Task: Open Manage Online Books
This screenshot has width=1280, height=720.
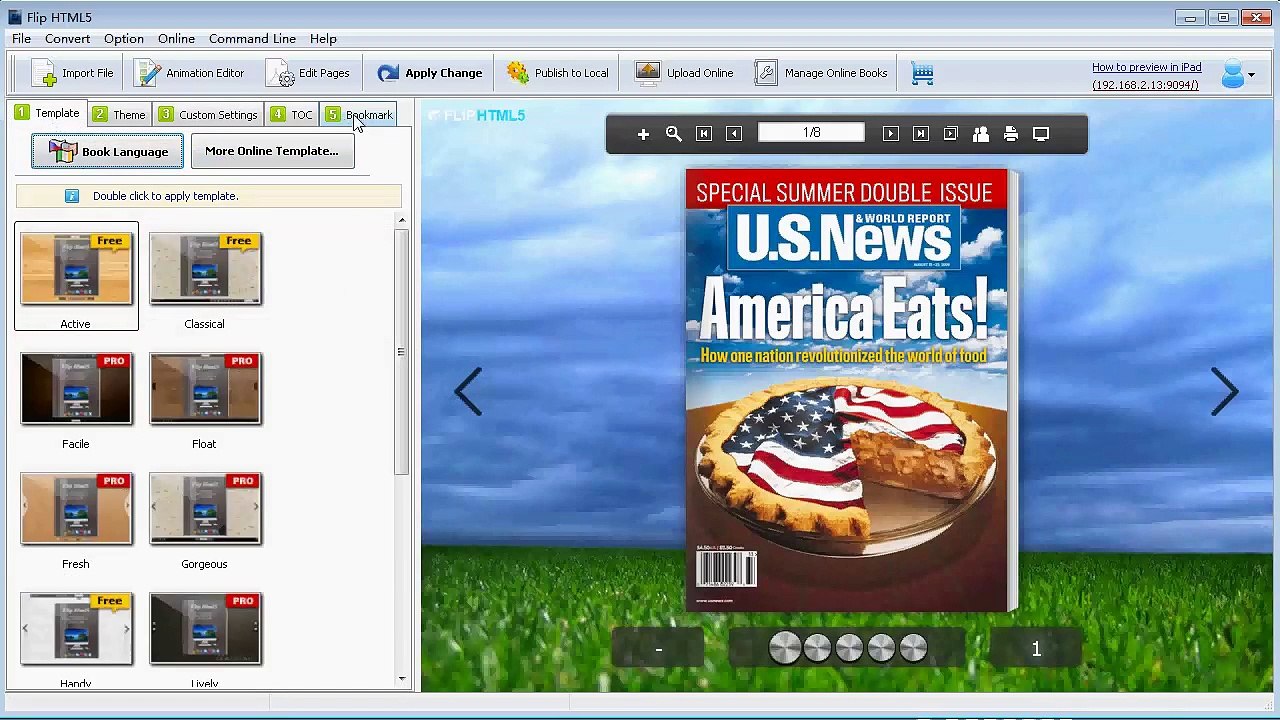Action: click(x=821, y=73)
